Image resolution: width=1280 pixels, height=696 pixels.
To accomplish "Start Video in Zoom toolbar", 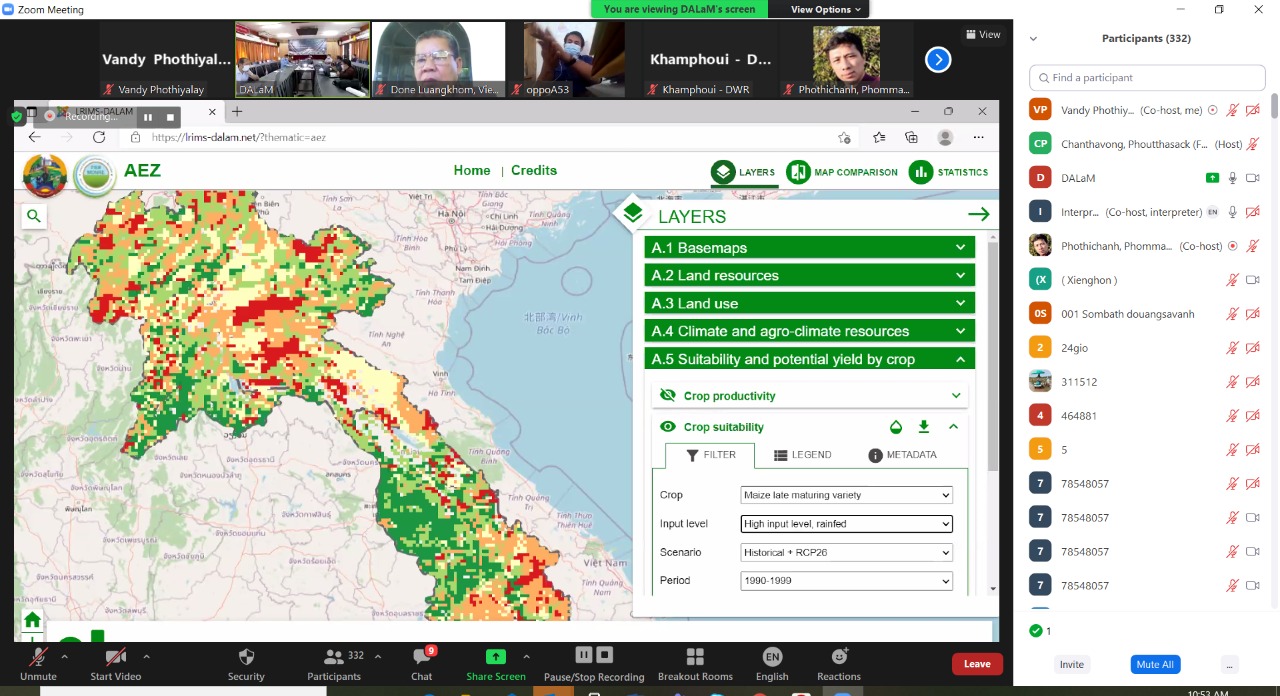I will tap(116, 663).
